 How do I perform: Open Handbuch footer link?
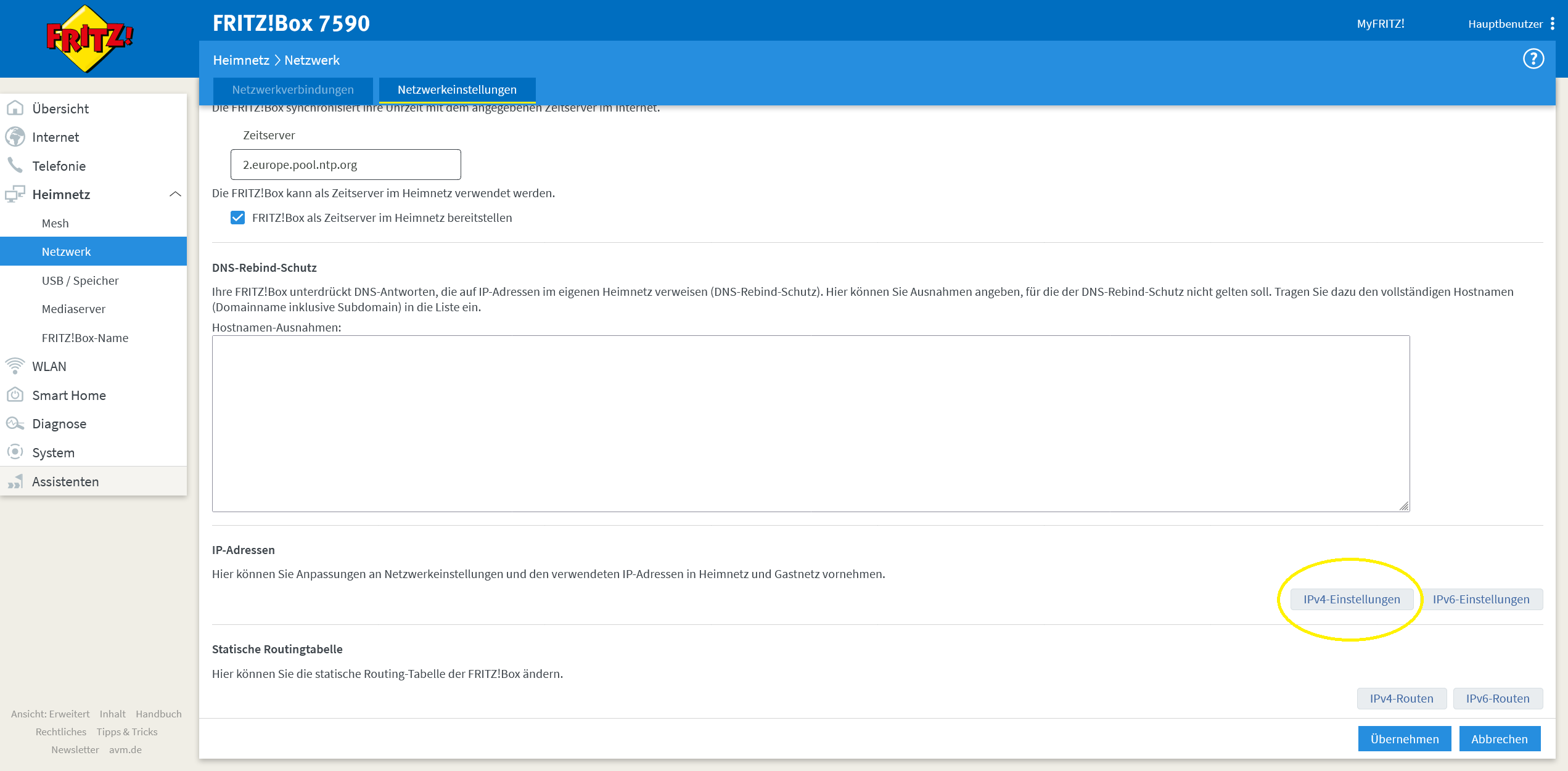(x=158, y=714)
